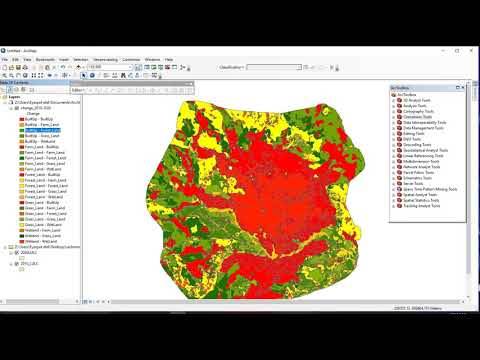Click the ArcToolbox root node

(x=404, y=95)
